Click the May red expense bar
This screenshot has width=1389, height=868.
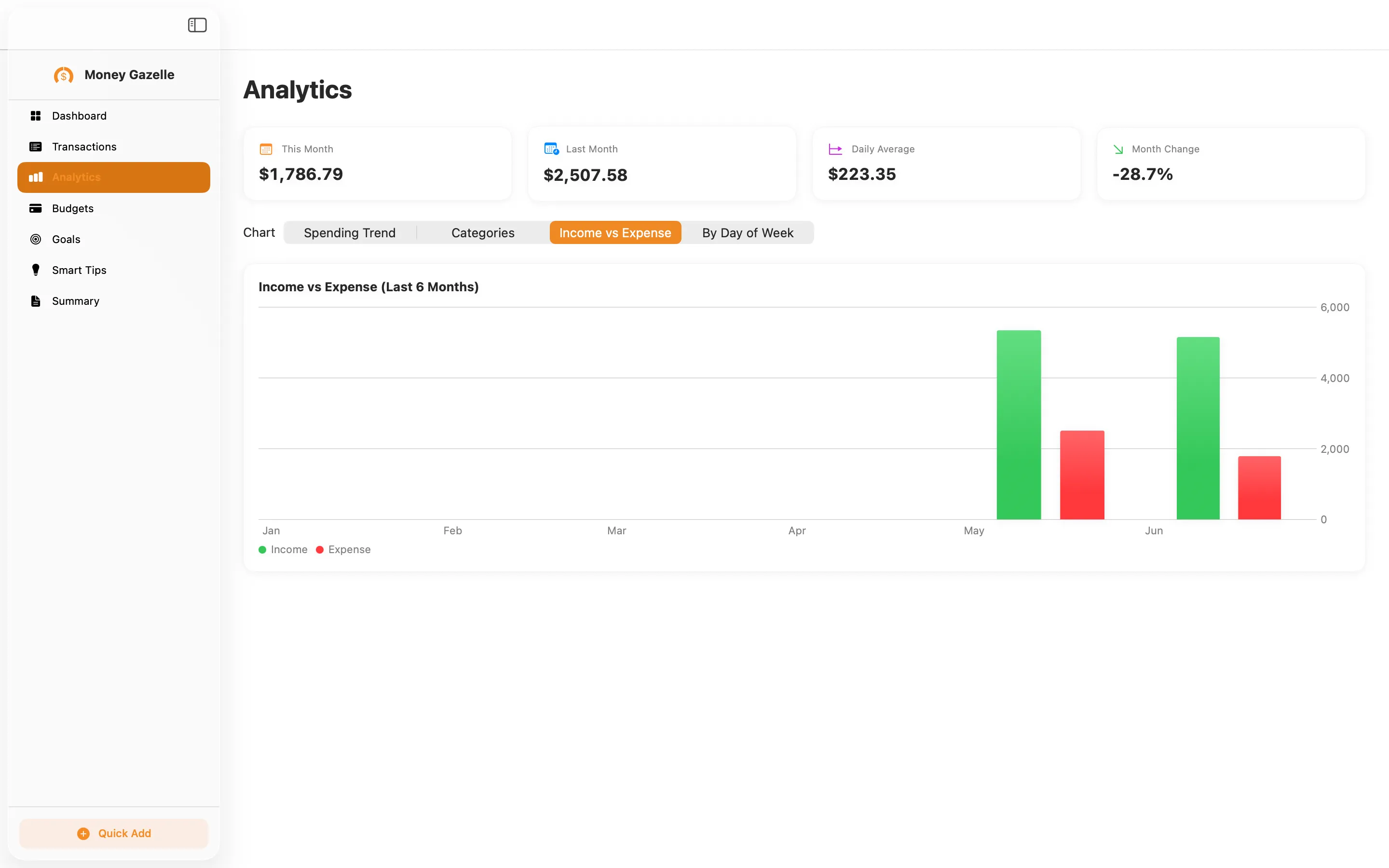coord(1082,475)
